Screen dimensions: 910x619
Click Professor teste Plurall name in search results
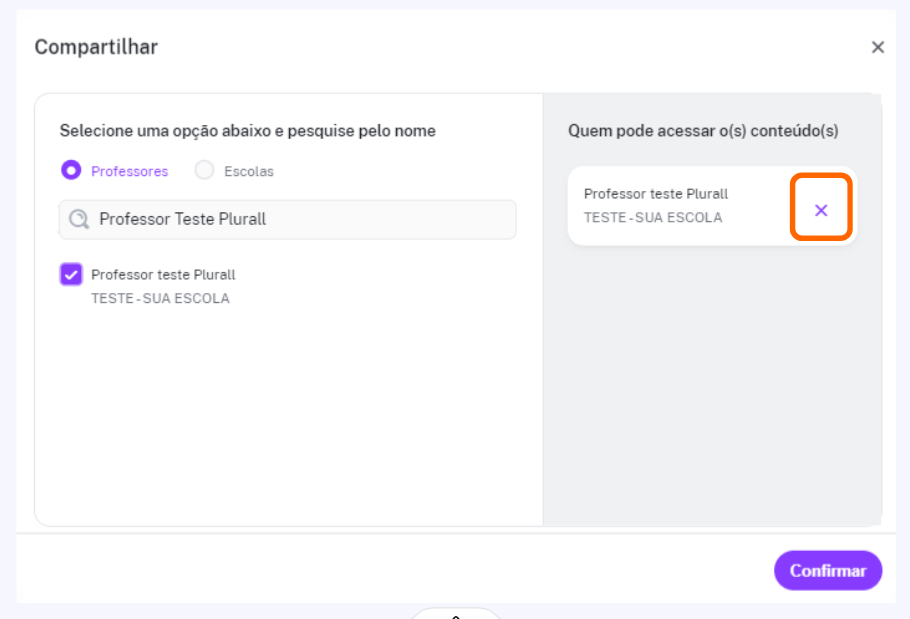163,274
